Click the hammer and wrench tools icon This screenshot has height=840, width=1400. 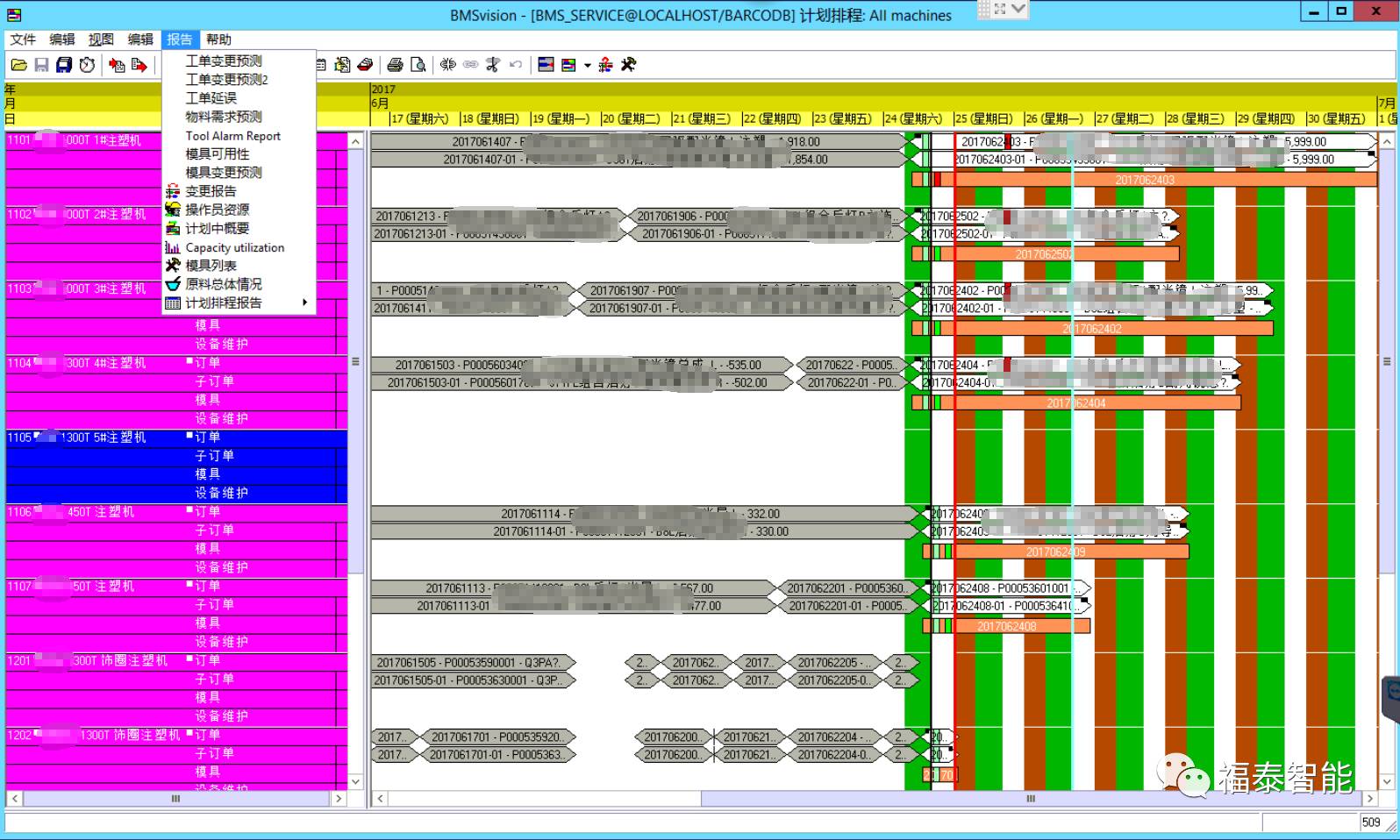click(628, 65)
